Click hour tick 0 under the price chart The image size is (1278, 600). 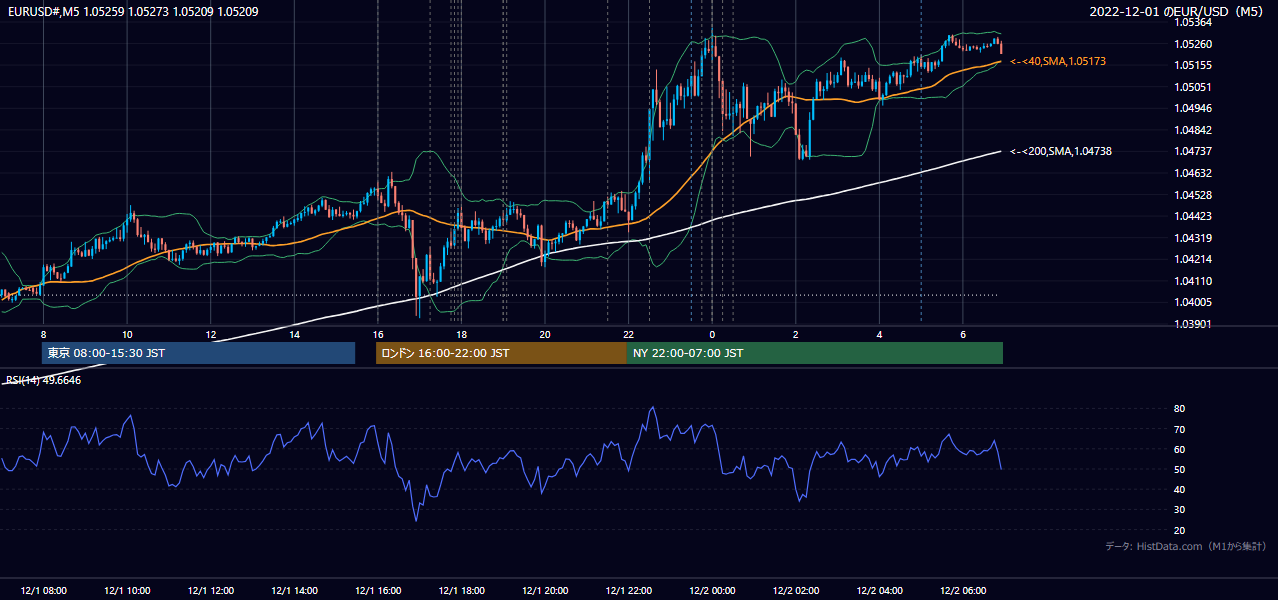coord(712,334)
